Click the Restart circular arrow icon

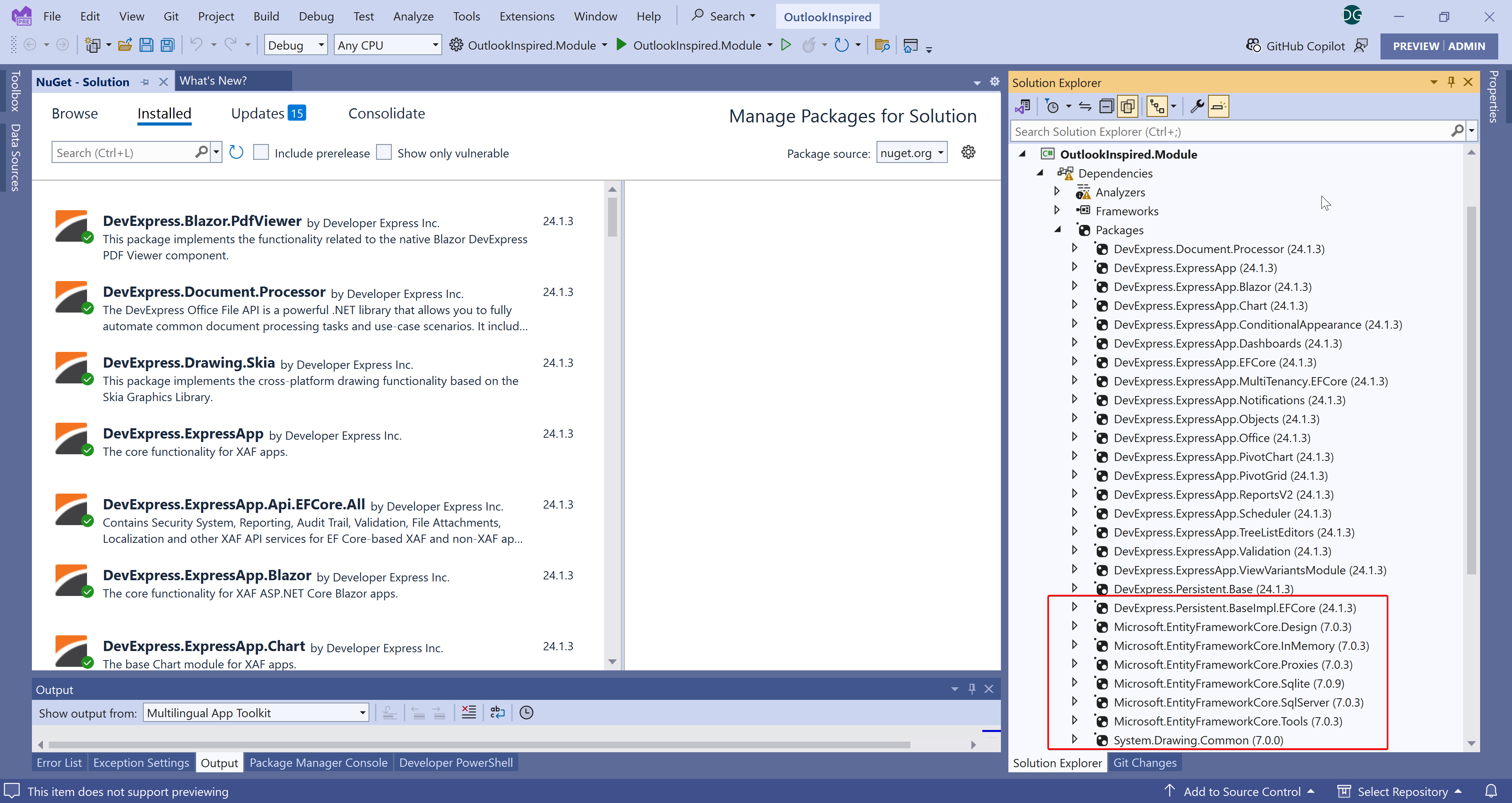pyautogui.click(x=842, y=45)
